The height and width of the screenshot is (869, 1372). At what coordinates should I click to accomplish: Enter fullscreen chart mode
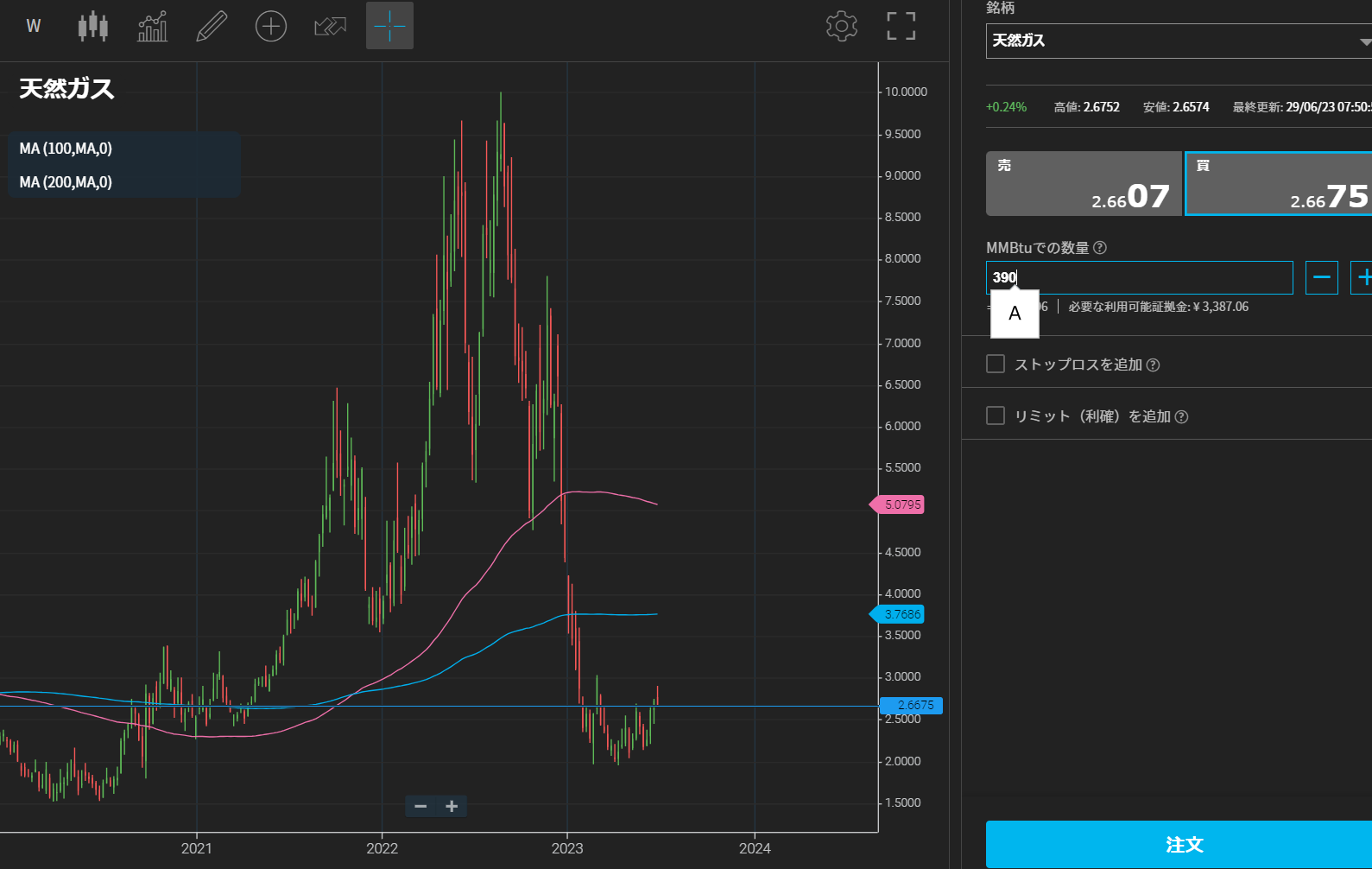[901, 26]
